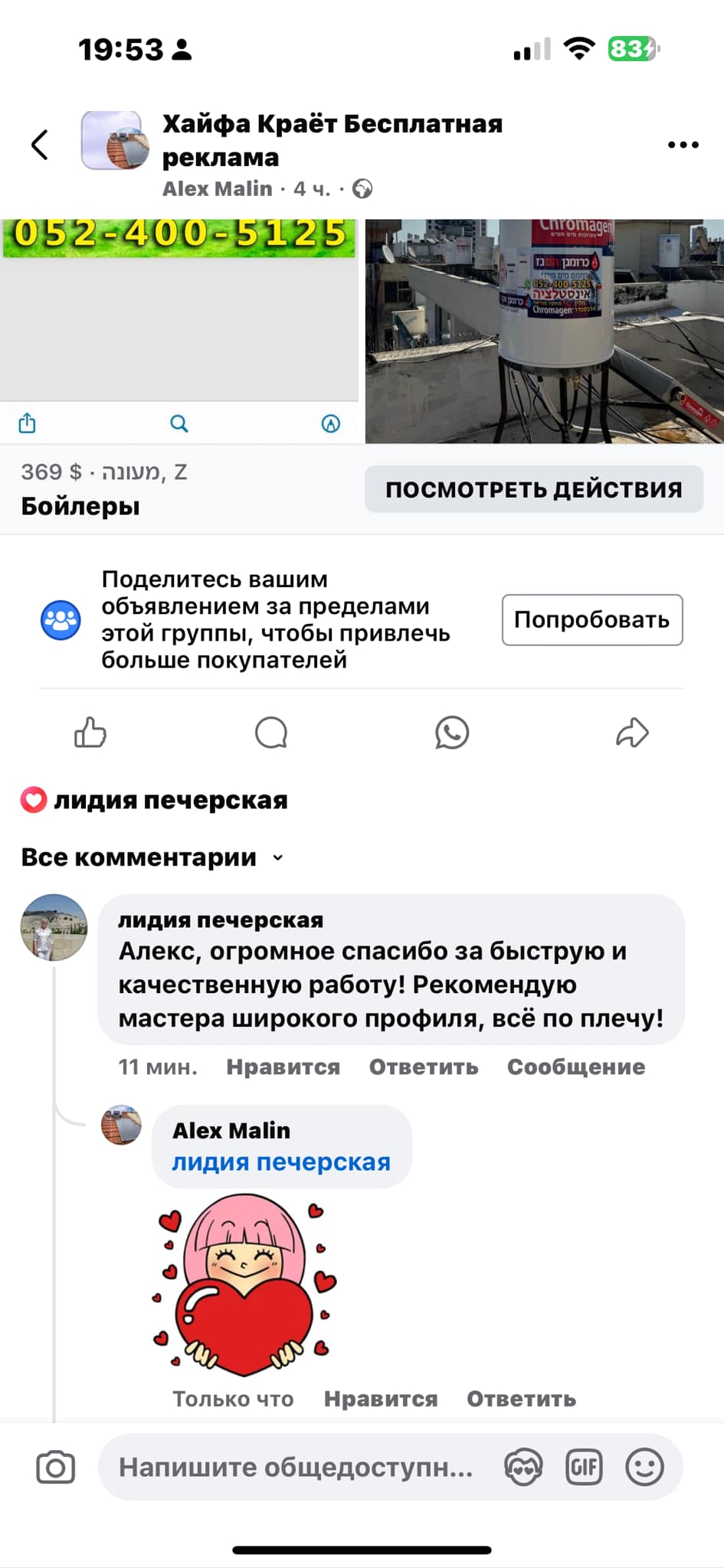Open the emoji smiley picker
This screenshot has width=724, height=1568.
(644, 1467)
